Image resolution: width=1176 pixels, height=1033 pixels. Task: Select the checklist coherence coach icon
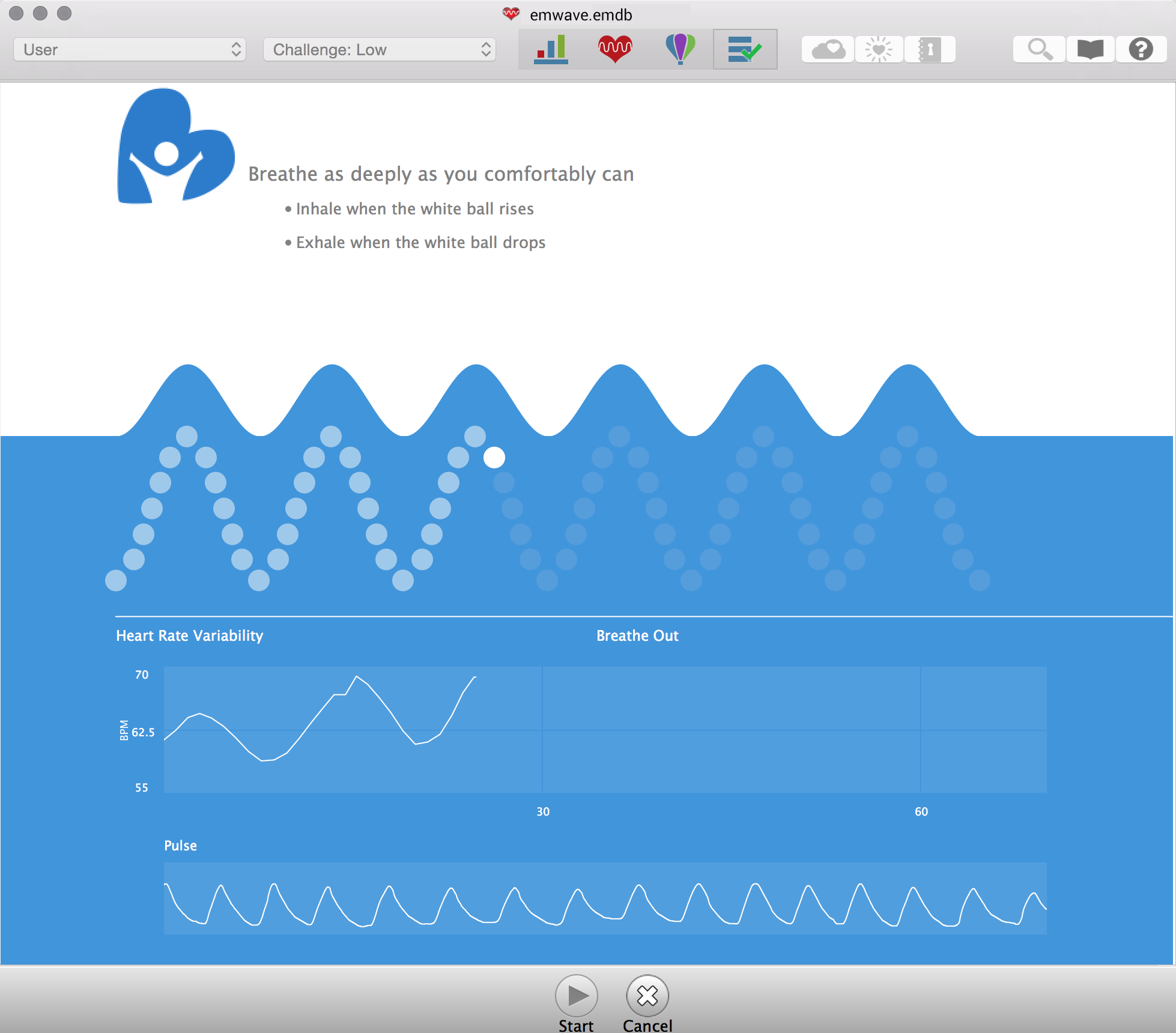[x=745, y=49]
